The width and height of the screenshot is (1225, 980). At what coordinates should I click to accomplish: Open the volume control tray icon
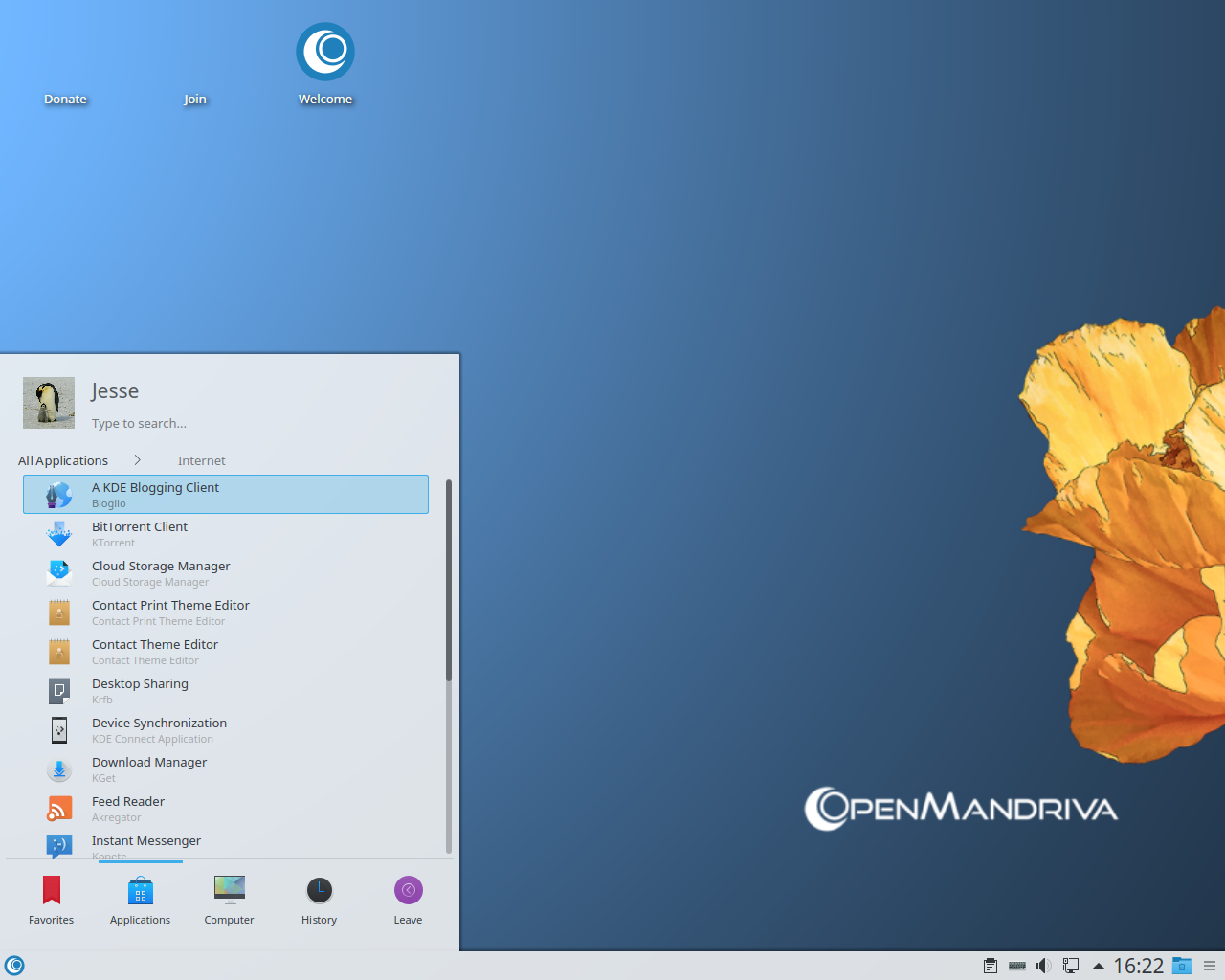click(x=1044, y=966)
